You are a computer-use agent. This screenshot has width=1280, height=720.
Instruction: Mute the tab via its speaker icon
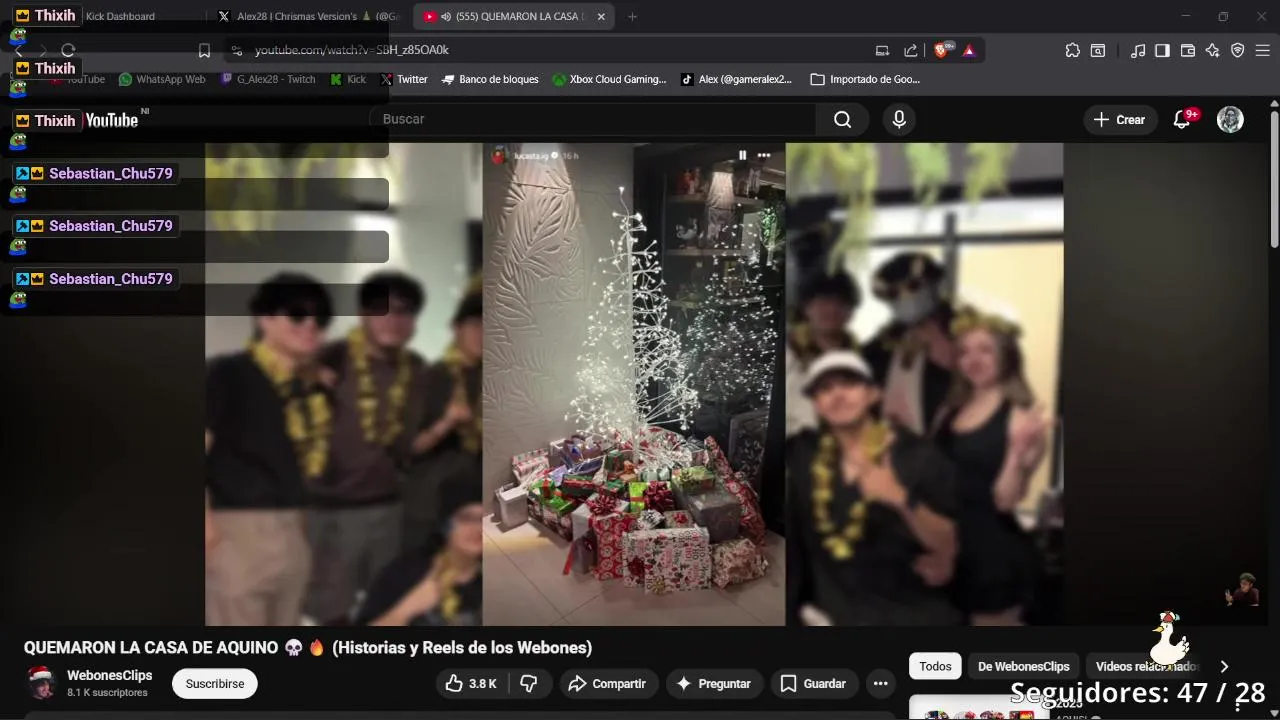click(x=446, y=16)
